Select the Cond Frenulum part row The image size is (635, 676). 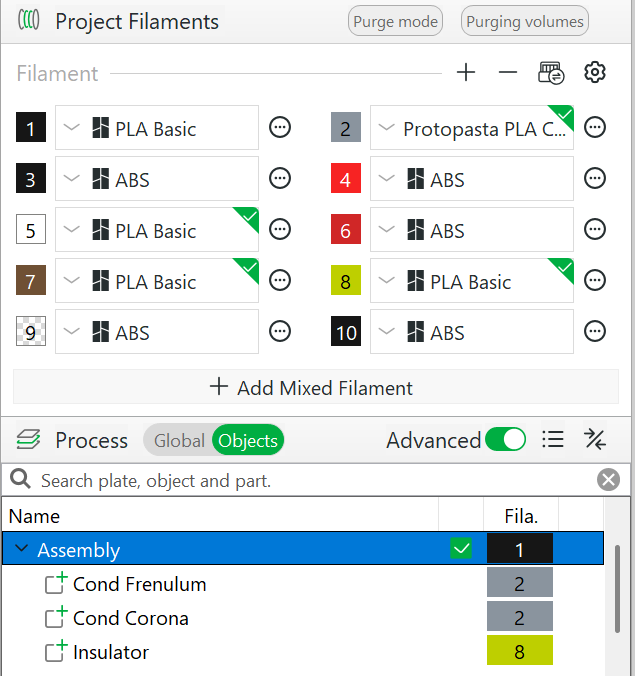coord(303,583)
